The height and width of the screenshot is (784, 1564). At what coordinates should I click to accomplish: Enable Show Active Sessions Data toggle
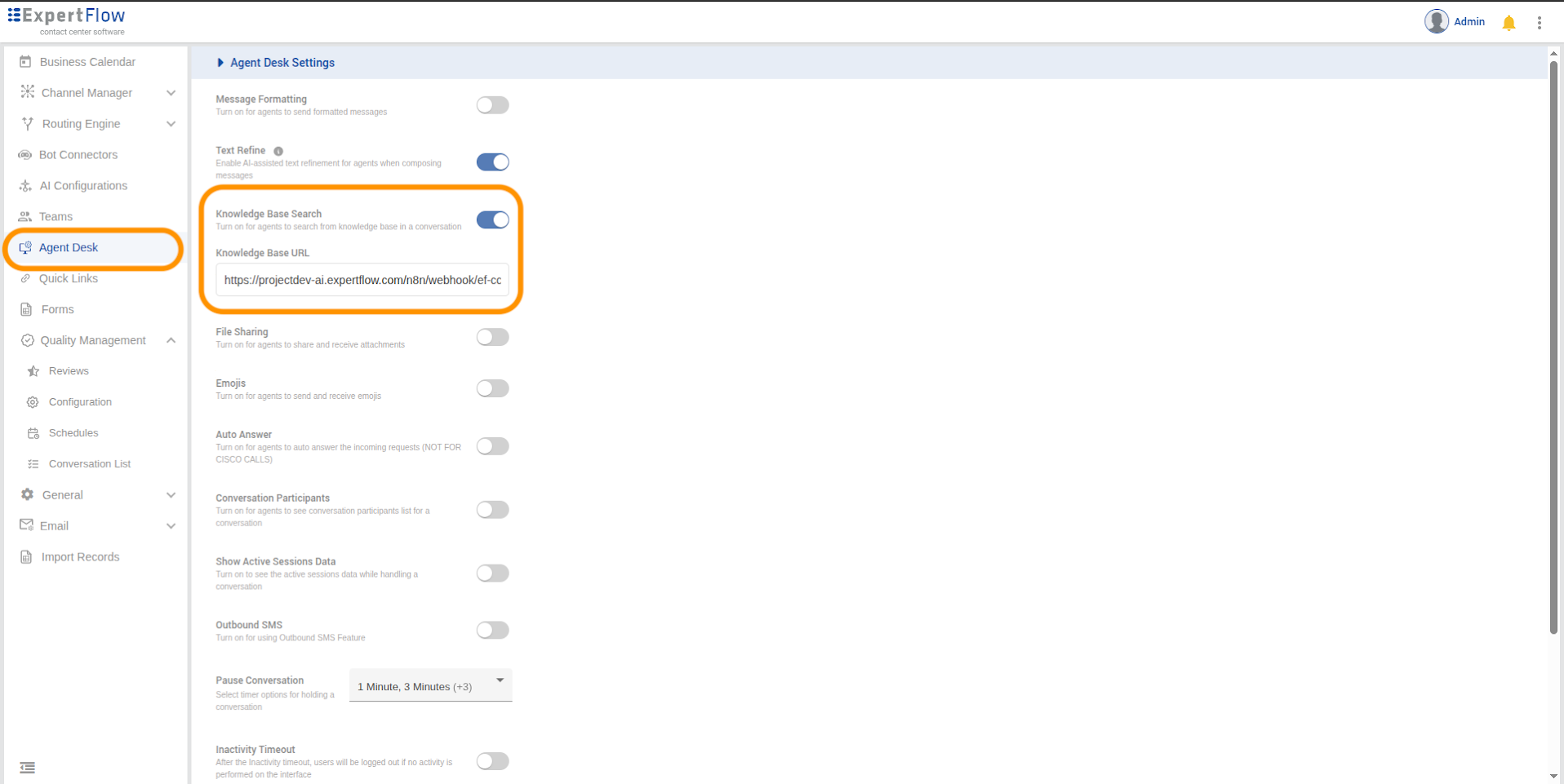pyautogui.click(x=493, y=574)
